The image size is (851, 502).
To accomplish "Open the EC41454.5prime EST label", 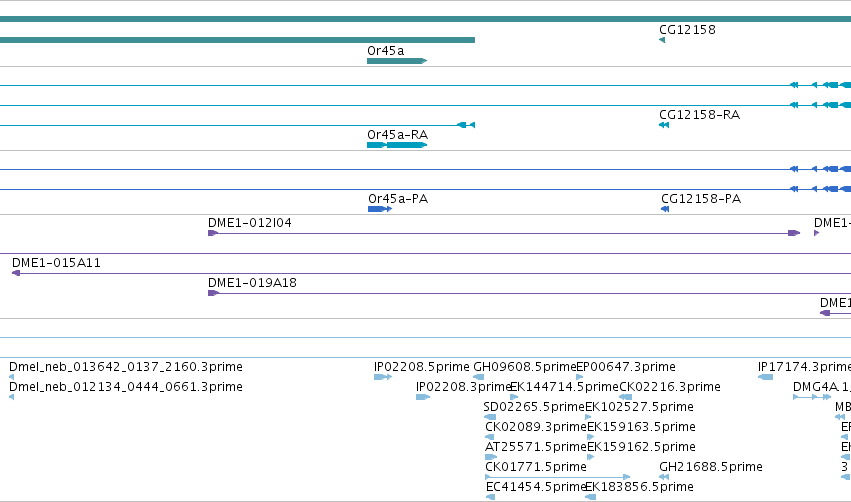I will coord(536,487).
